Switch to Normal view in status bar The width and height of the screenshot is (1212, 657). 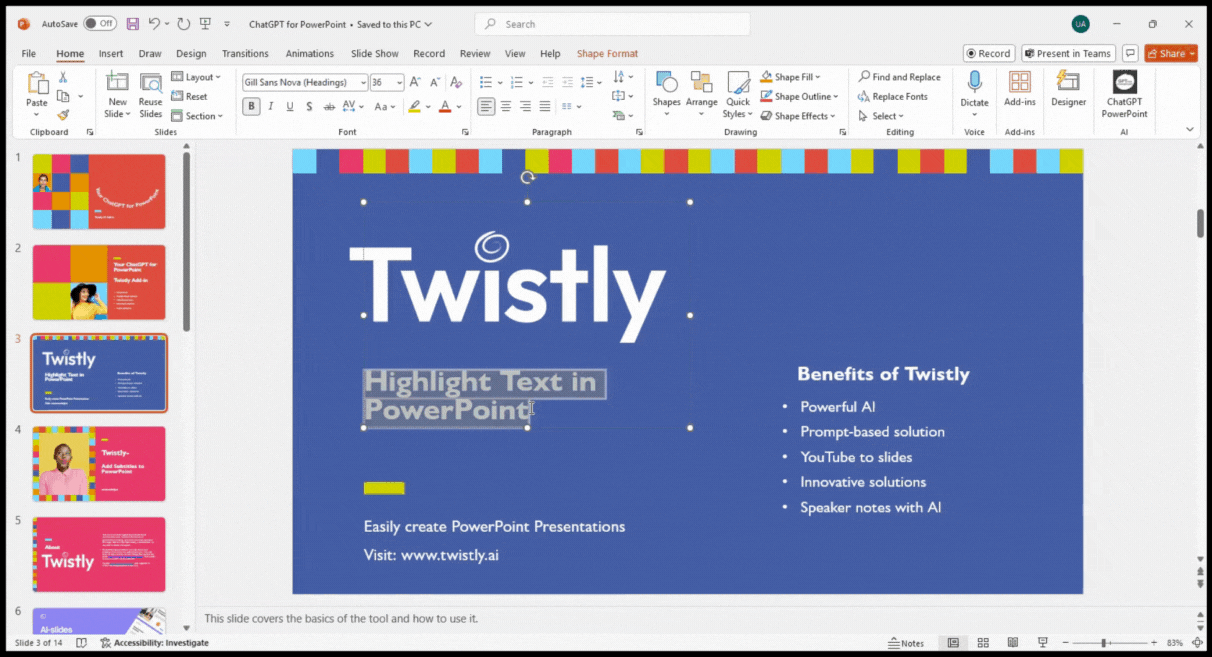[x=953, y=642]
